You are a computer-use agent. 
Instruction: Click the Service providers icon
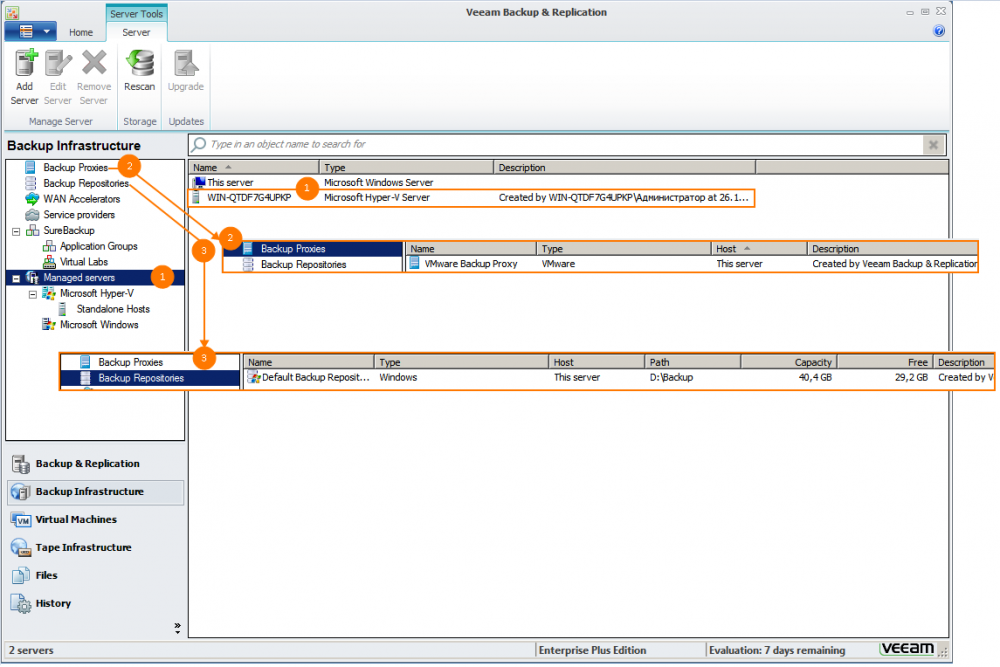[x=31, y=215]
